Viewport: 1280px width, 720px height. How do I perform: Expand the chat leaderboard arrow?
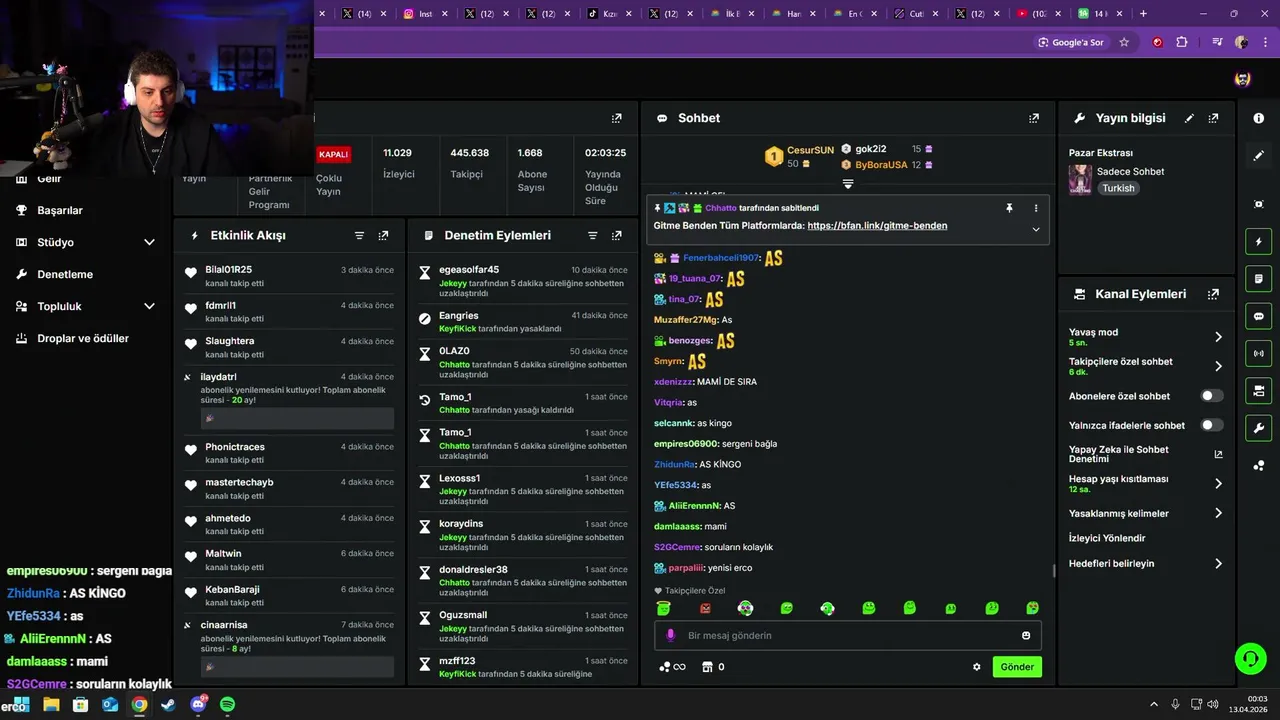click(x=848, y=184)
